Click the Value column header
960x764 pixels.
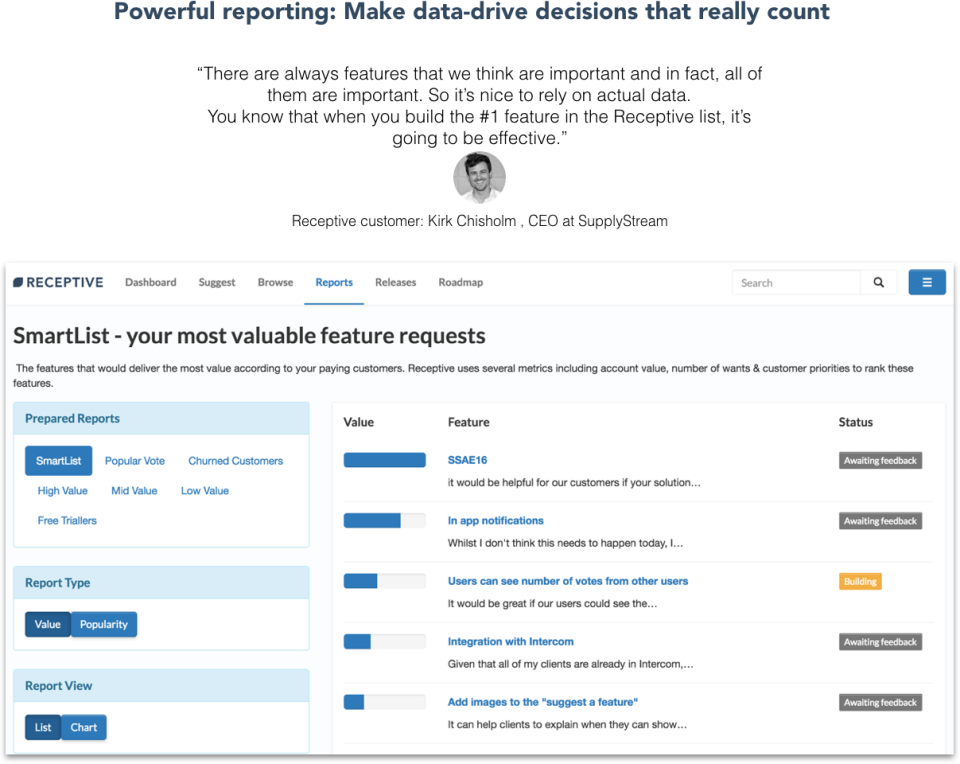coord(359,422)
